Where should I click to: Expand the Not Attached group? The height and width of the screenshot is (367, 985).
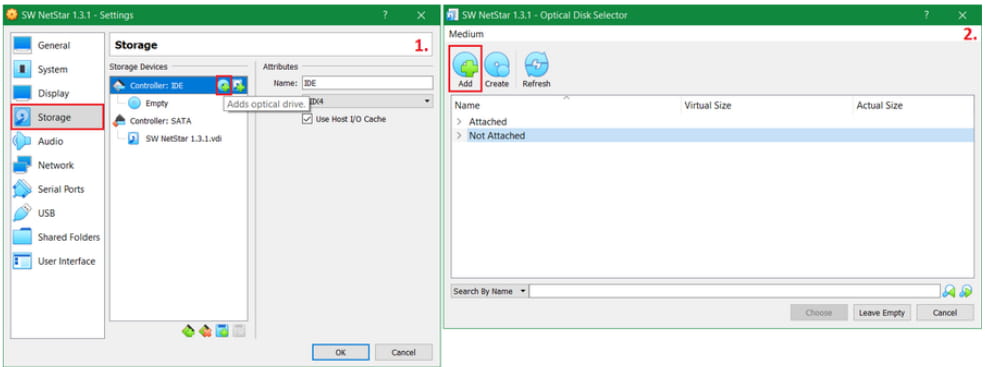tap(459, 135)
